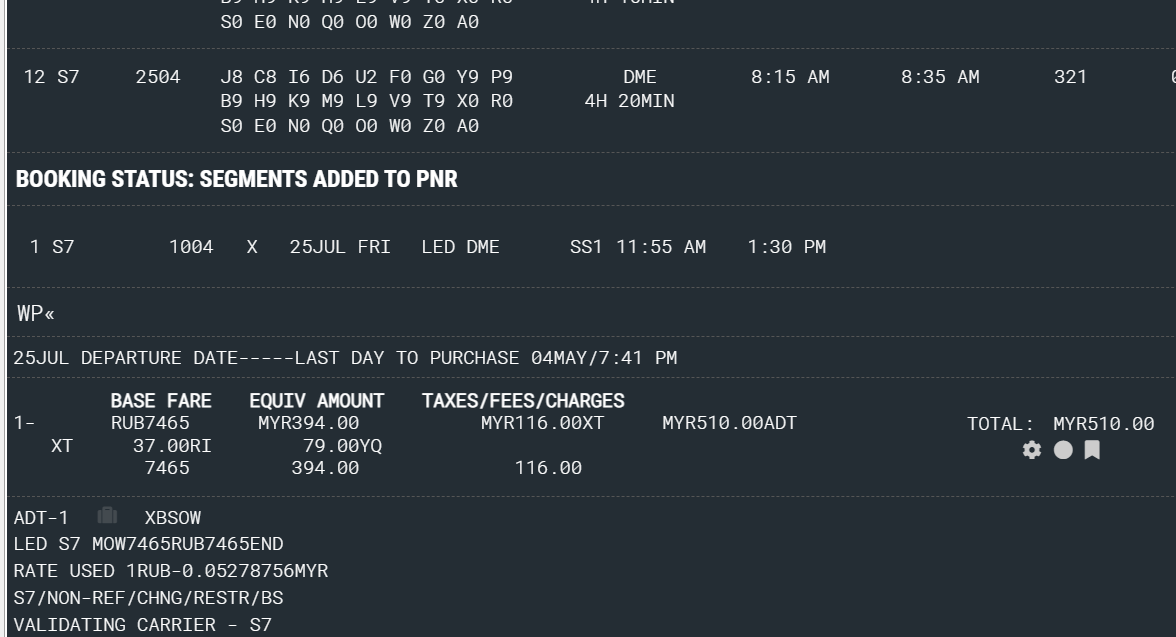This screenshot has width=1176, height=637.
Task: Click the gear icon below the fare total
Action: point(1032,450)
